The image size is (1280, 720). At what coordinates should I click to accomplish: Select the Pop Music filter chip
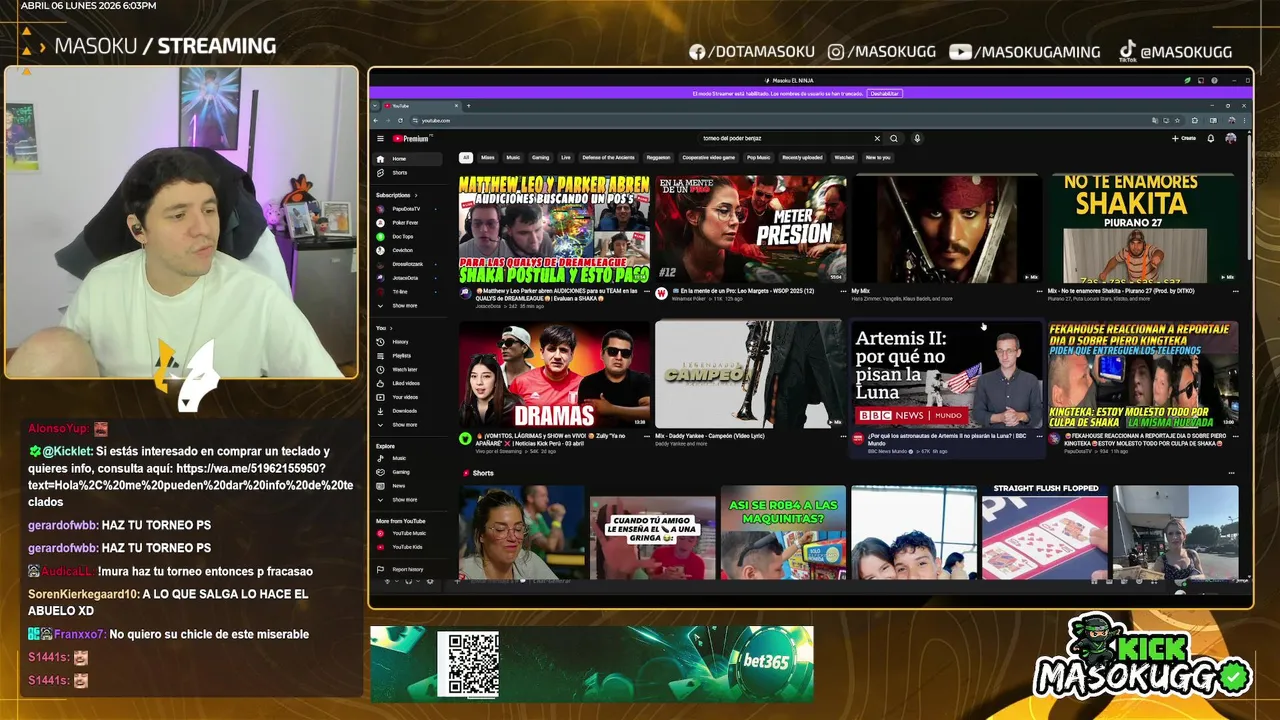coord(758,157)
